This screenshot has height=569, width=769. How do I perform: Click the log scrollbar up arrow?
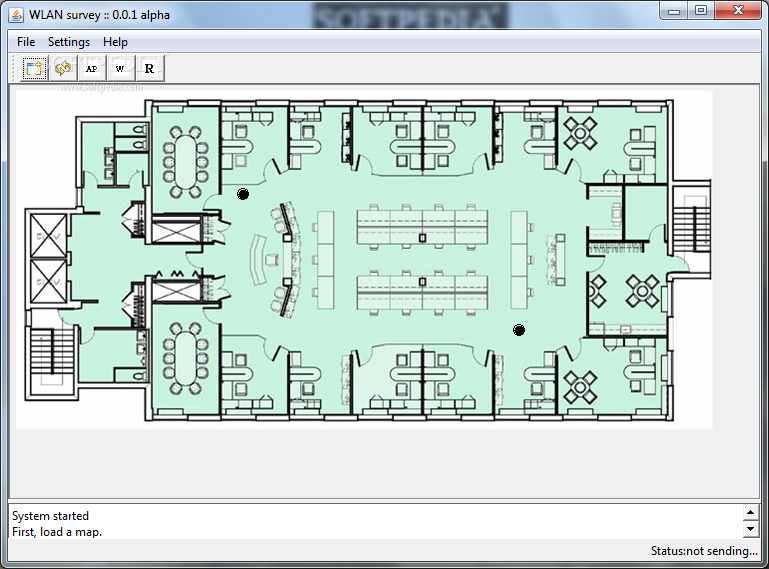(x=750, y=513)
